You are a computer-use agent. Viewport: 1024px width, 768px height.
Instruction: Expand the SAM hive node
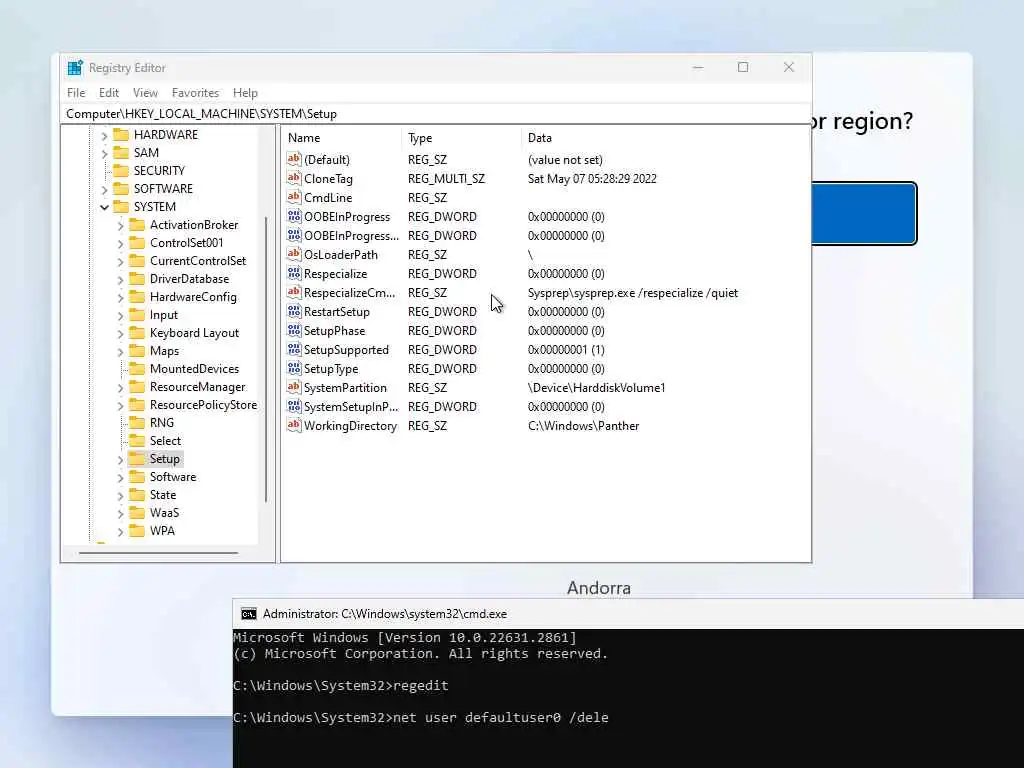tap(104, 153)
